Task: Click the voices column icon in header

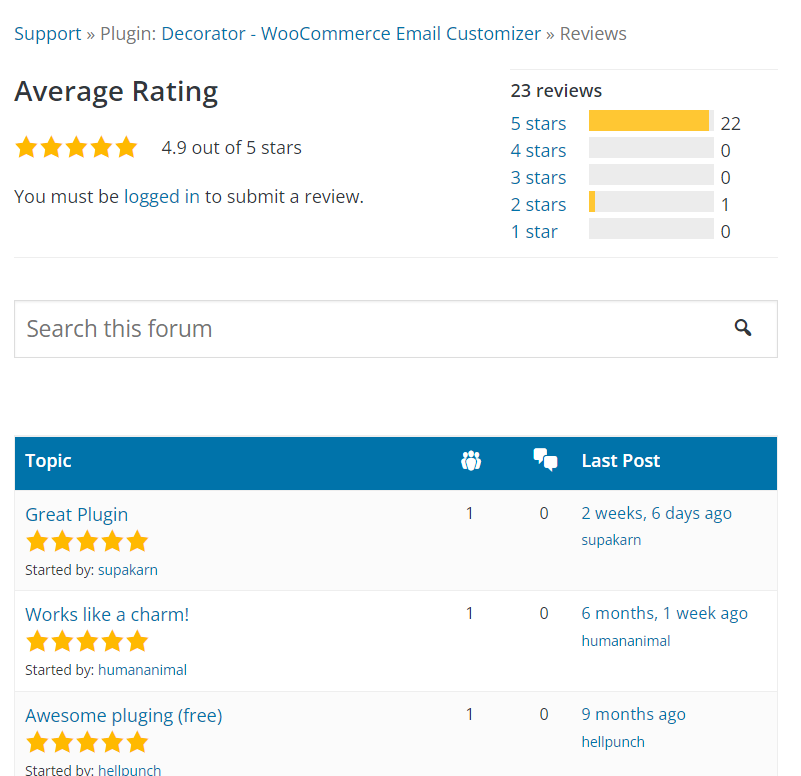Action: click(x=471, y=461)
